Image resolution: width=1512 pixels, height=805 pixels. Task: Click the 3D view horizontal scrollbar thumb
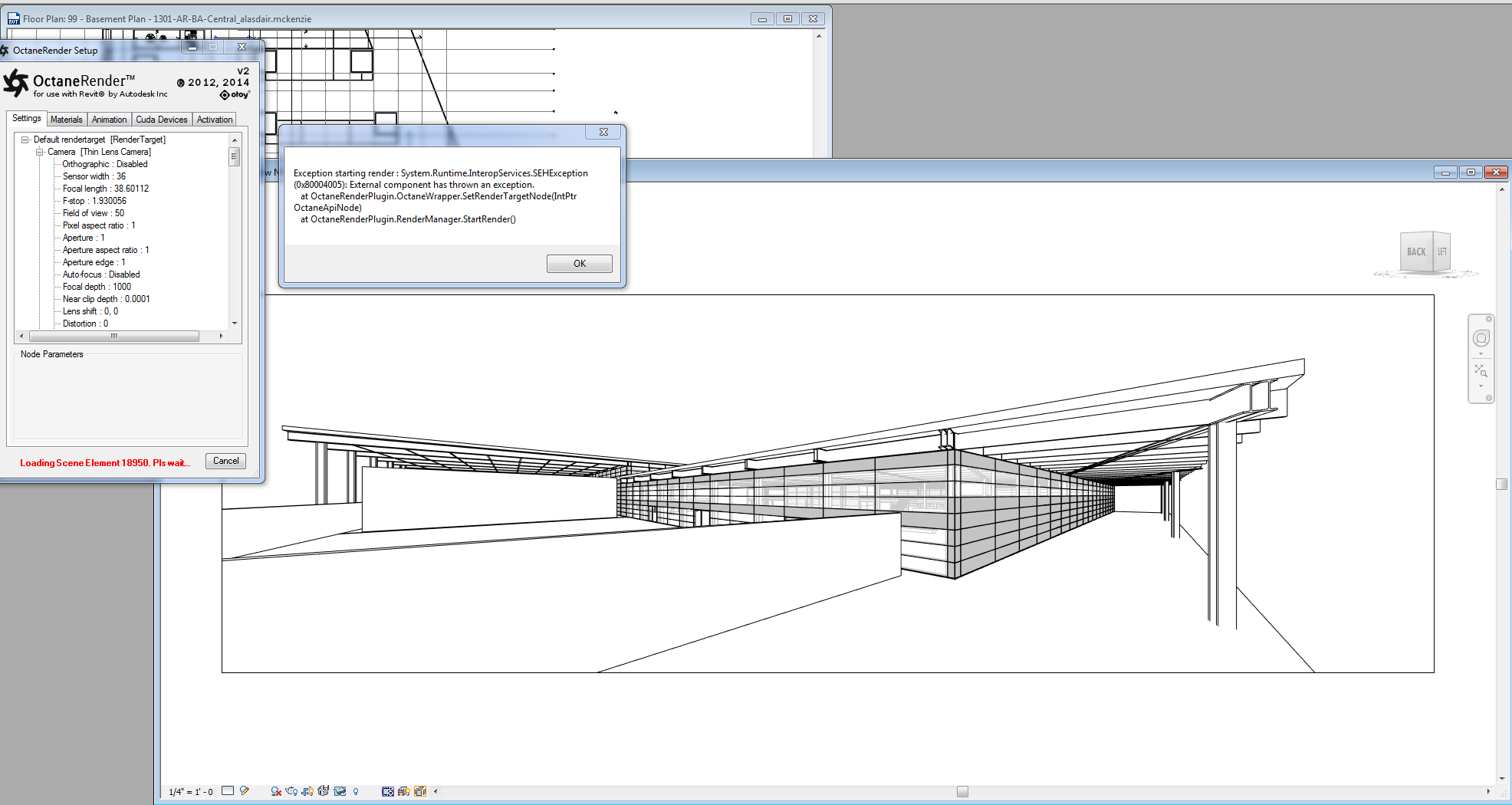click(962, 791)
